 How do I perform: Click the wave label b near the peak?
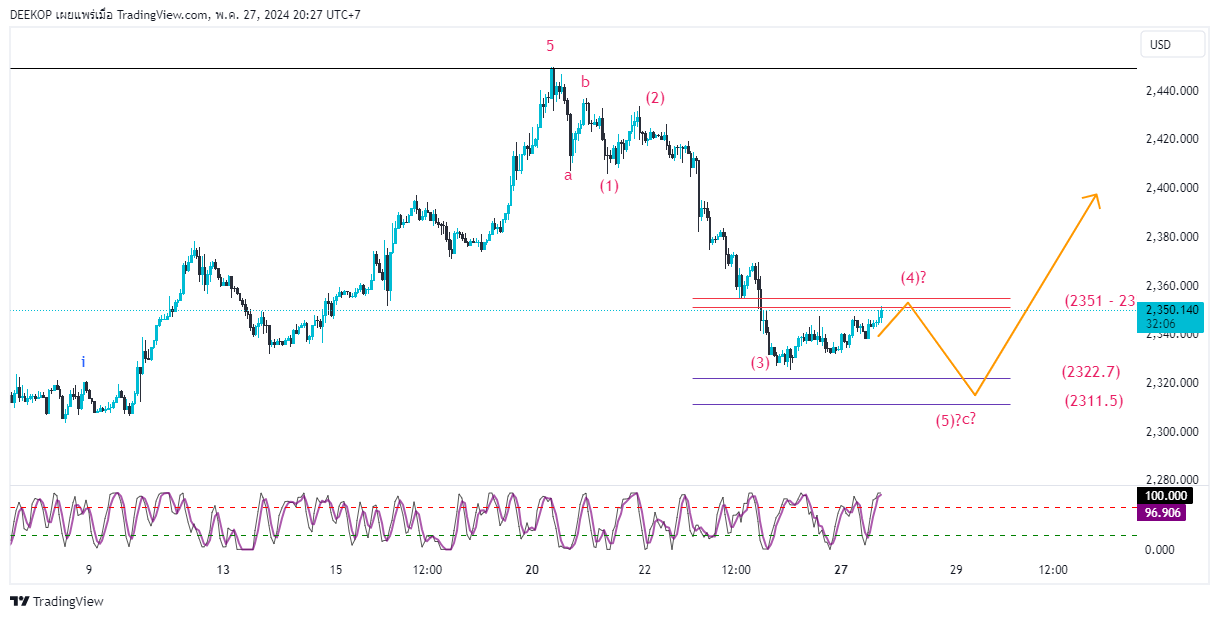coord(586,82)
